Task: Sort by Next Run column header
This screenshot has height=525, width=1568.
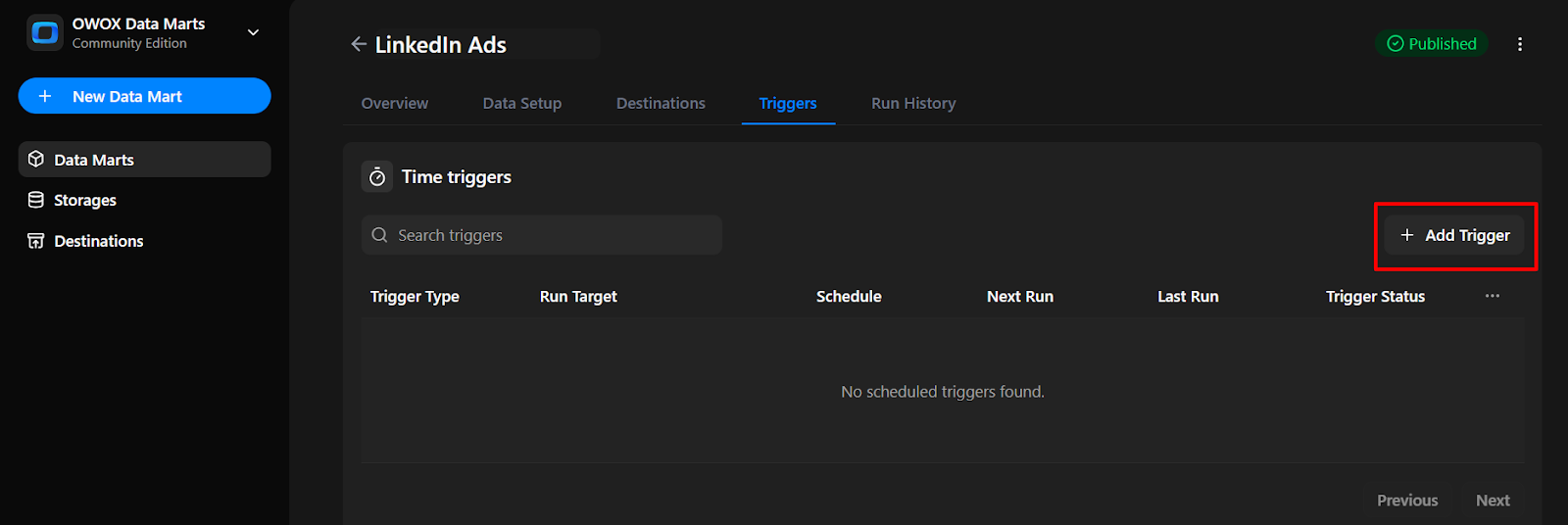Action: [1020, 296]
